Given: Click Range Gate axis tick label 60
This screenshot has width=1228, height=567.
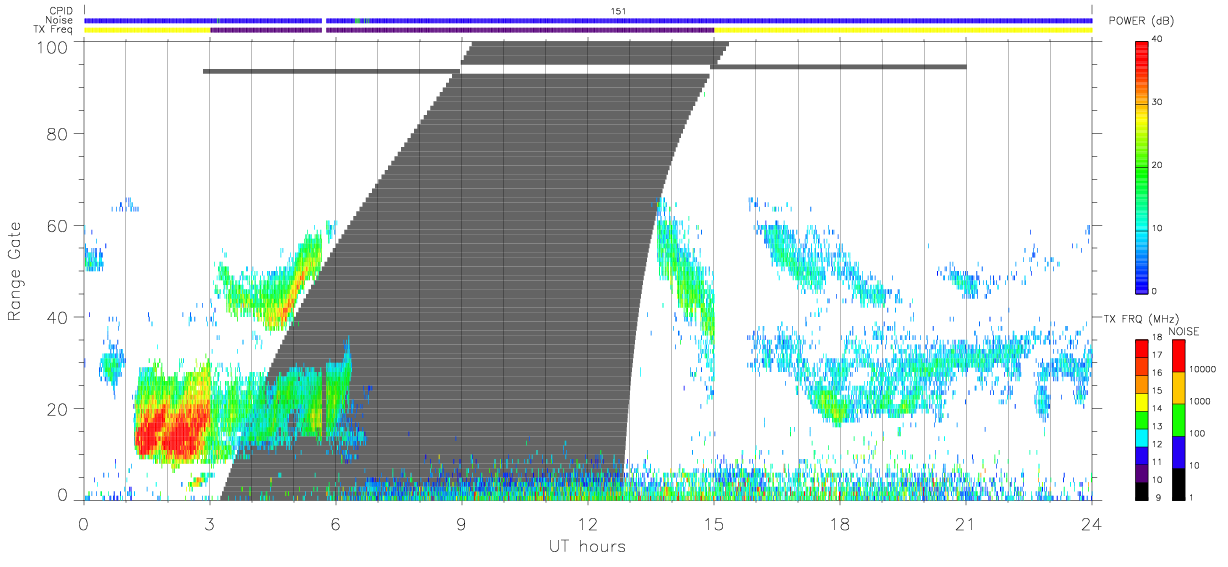Looking at the screenshot, I should 55,226.
